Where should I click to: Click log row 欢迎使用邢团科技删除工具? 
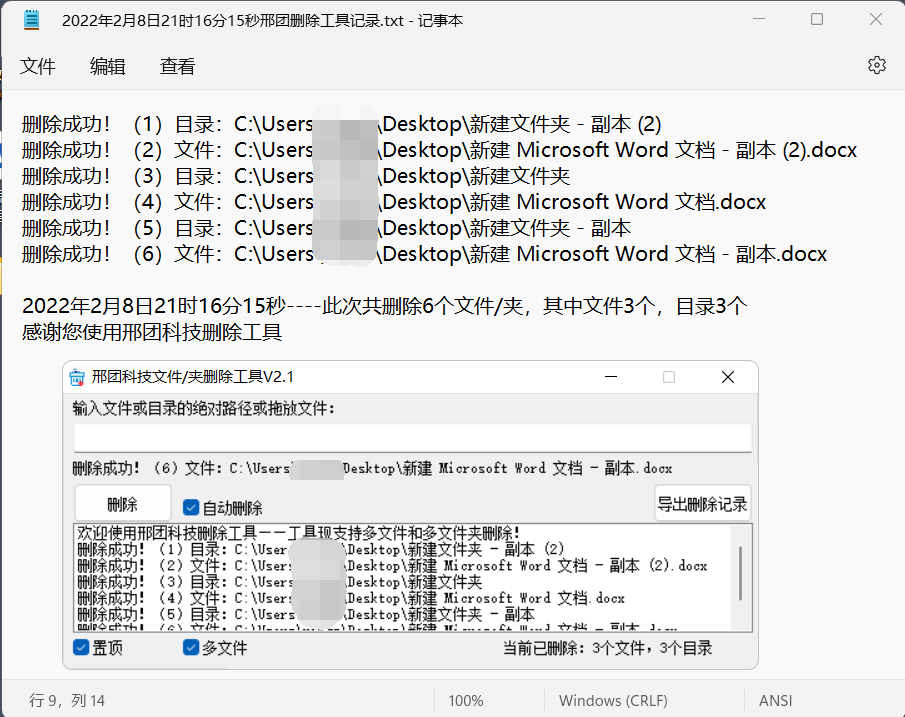click(x=299, y=532)
